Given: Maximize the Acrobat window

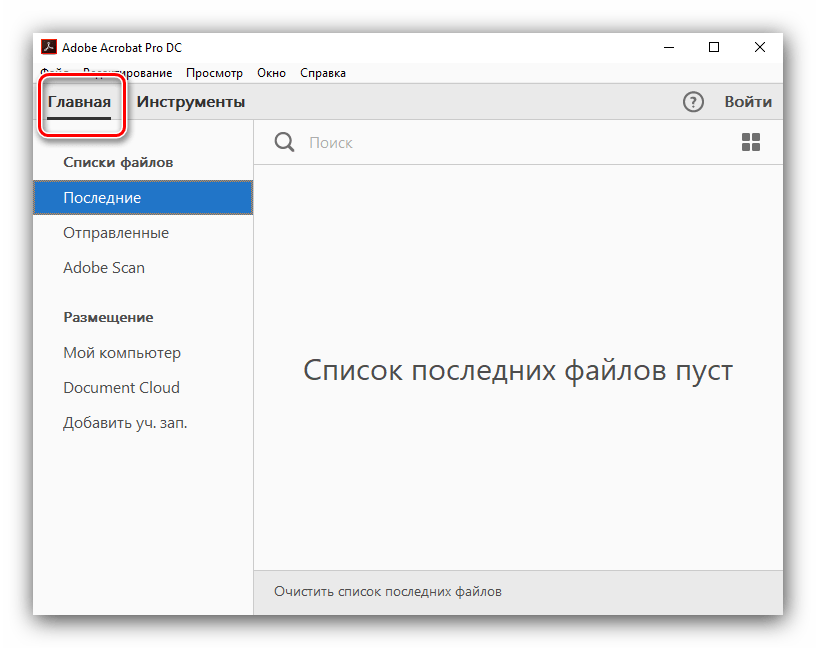Looking at the screenshot, I should coord(714,47).
